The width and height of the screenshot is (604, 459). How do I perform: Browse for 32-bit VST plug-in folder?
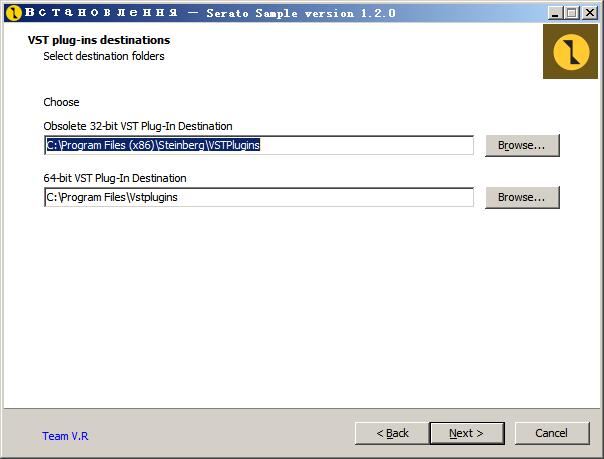pyautogui.click(x=522, y=146)
